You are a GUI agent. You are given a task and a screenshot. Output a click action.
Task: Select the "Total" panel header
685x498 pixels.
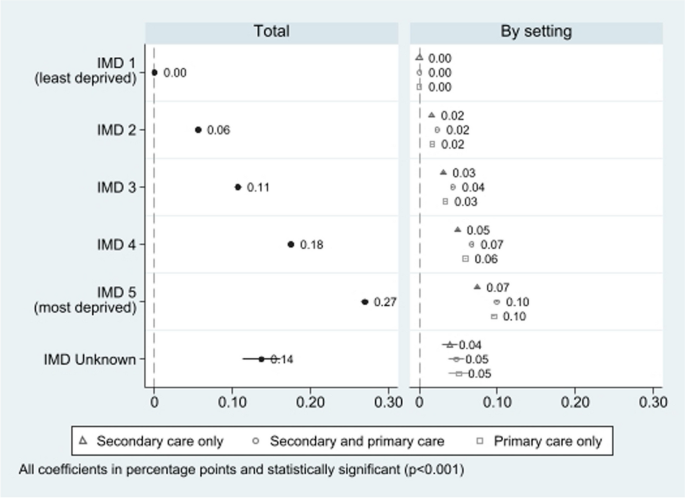click(x=272, y=31)
